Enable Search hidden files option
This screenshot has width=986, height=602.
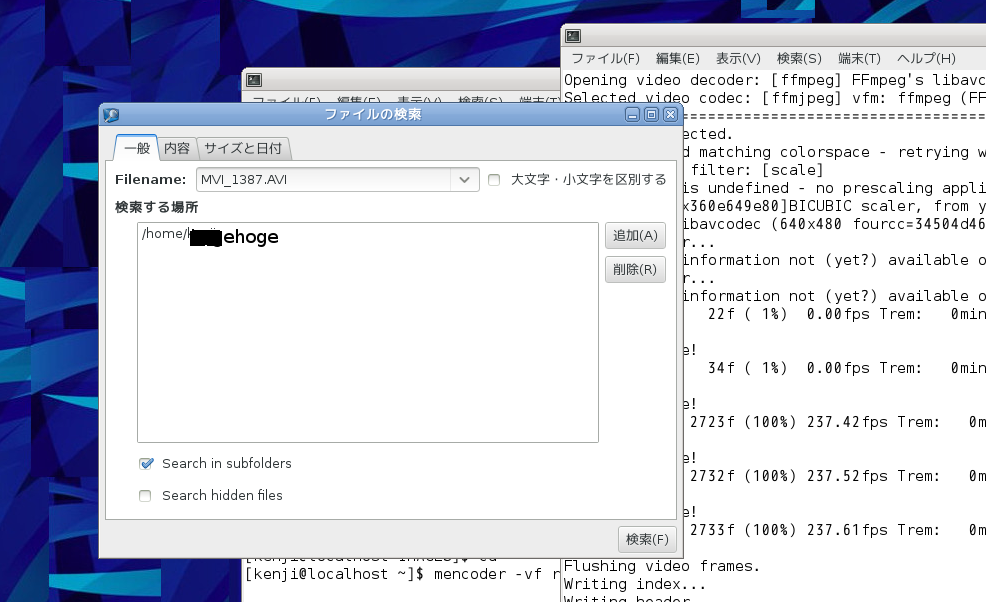click(x=146, y=496)
